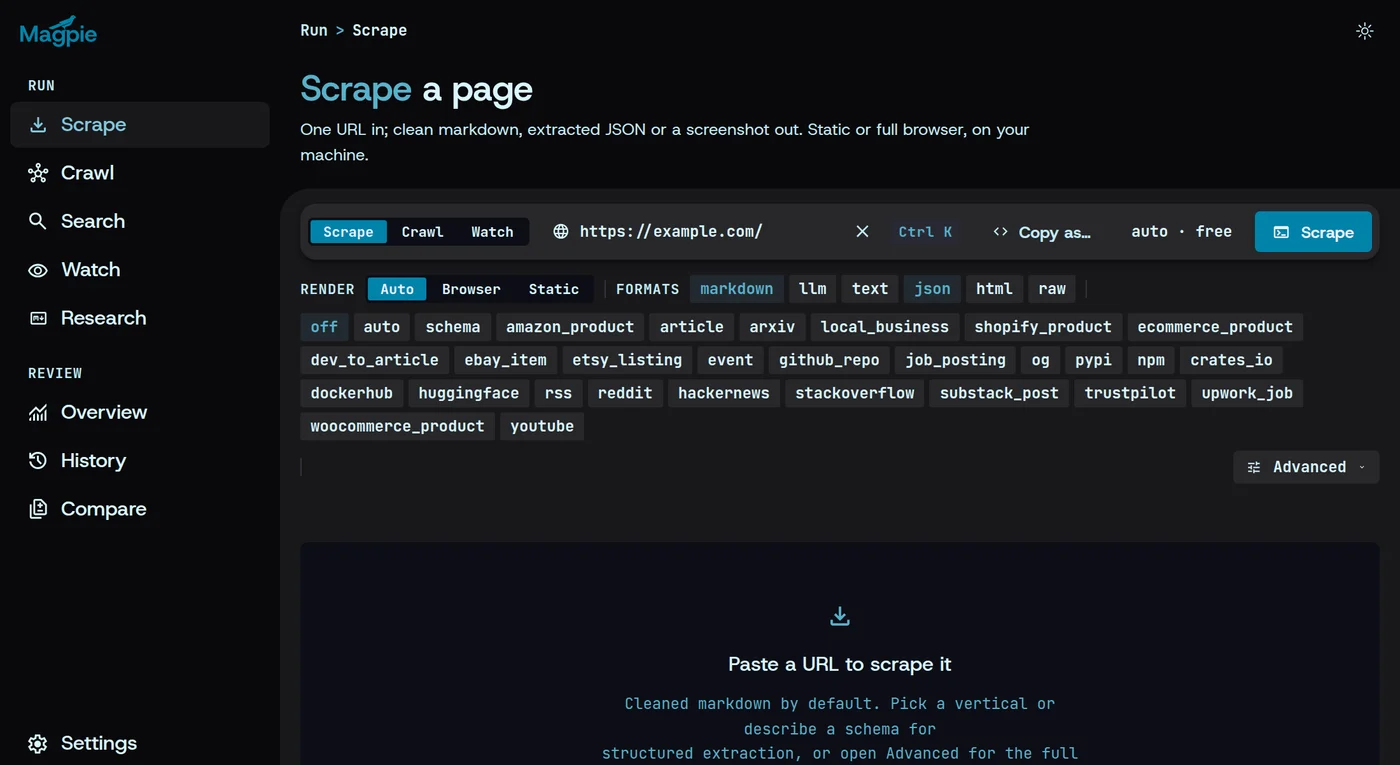Select the Static render mode
The height and width of the screenshot is (765, 1400).
[x=554, y=289]
